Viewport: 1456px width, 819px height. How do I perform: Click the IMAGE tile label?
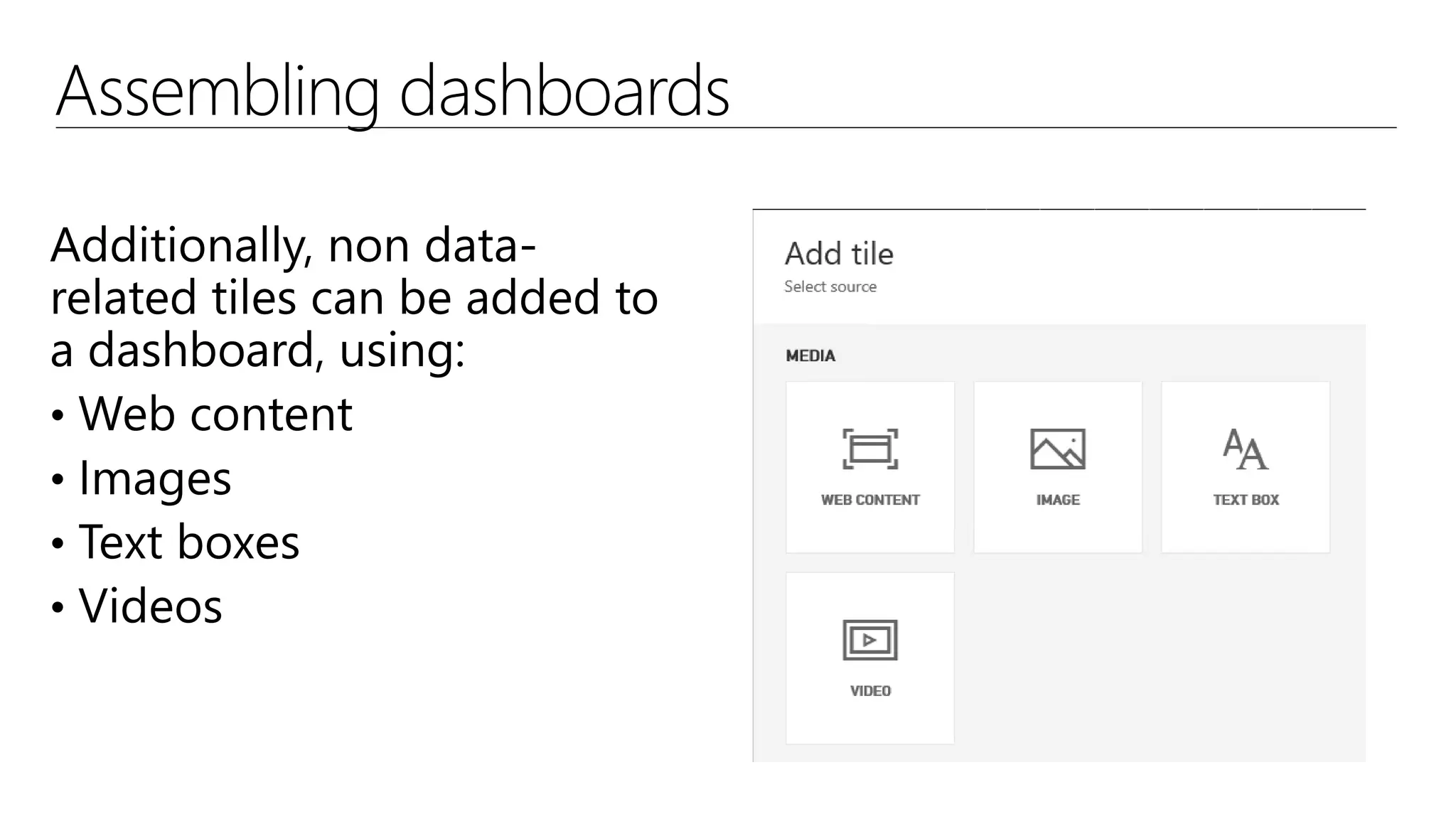1058,500
